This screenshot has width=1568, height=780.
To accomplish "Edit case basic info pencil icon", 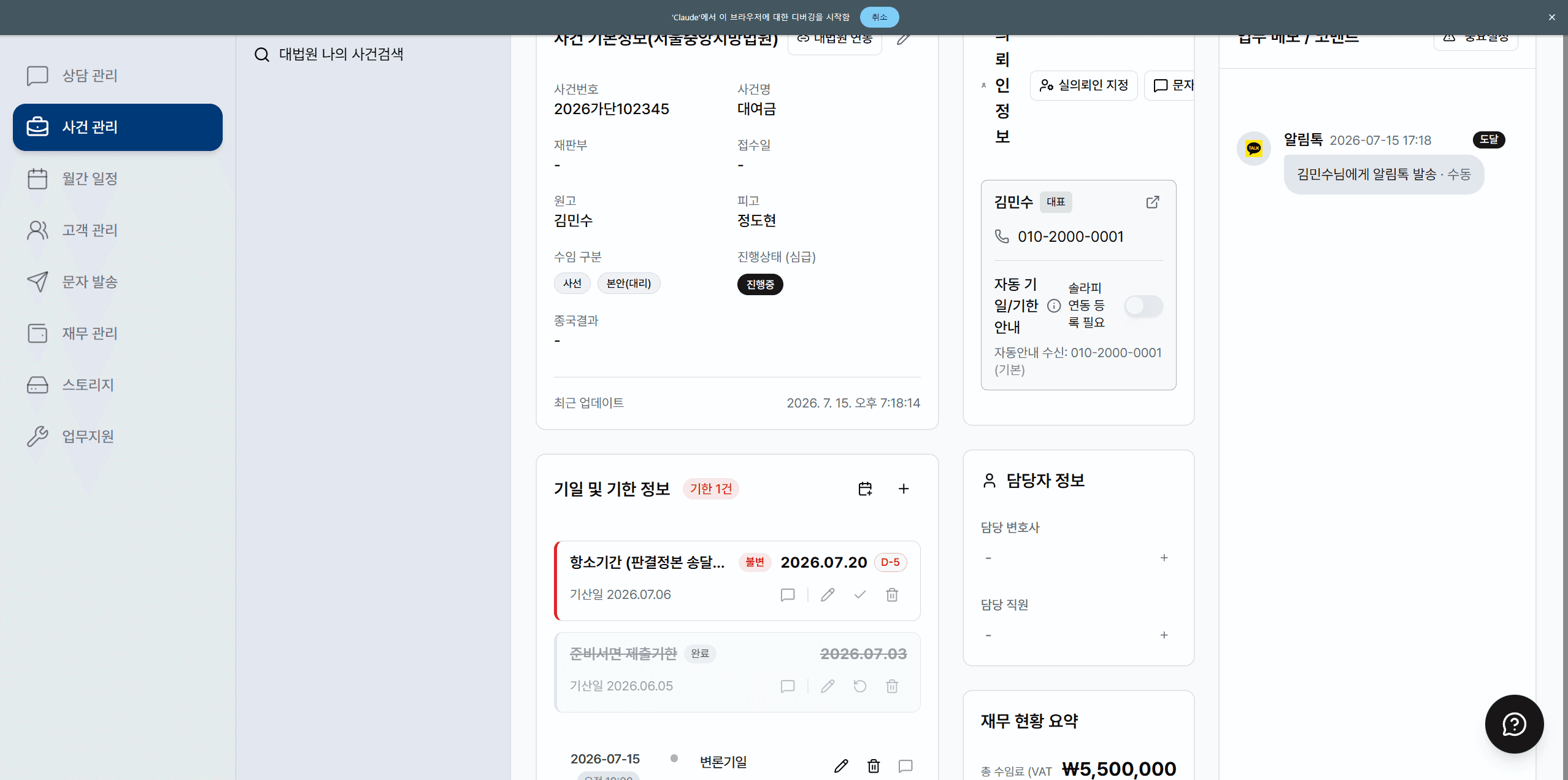I will (x=903, y=40).
